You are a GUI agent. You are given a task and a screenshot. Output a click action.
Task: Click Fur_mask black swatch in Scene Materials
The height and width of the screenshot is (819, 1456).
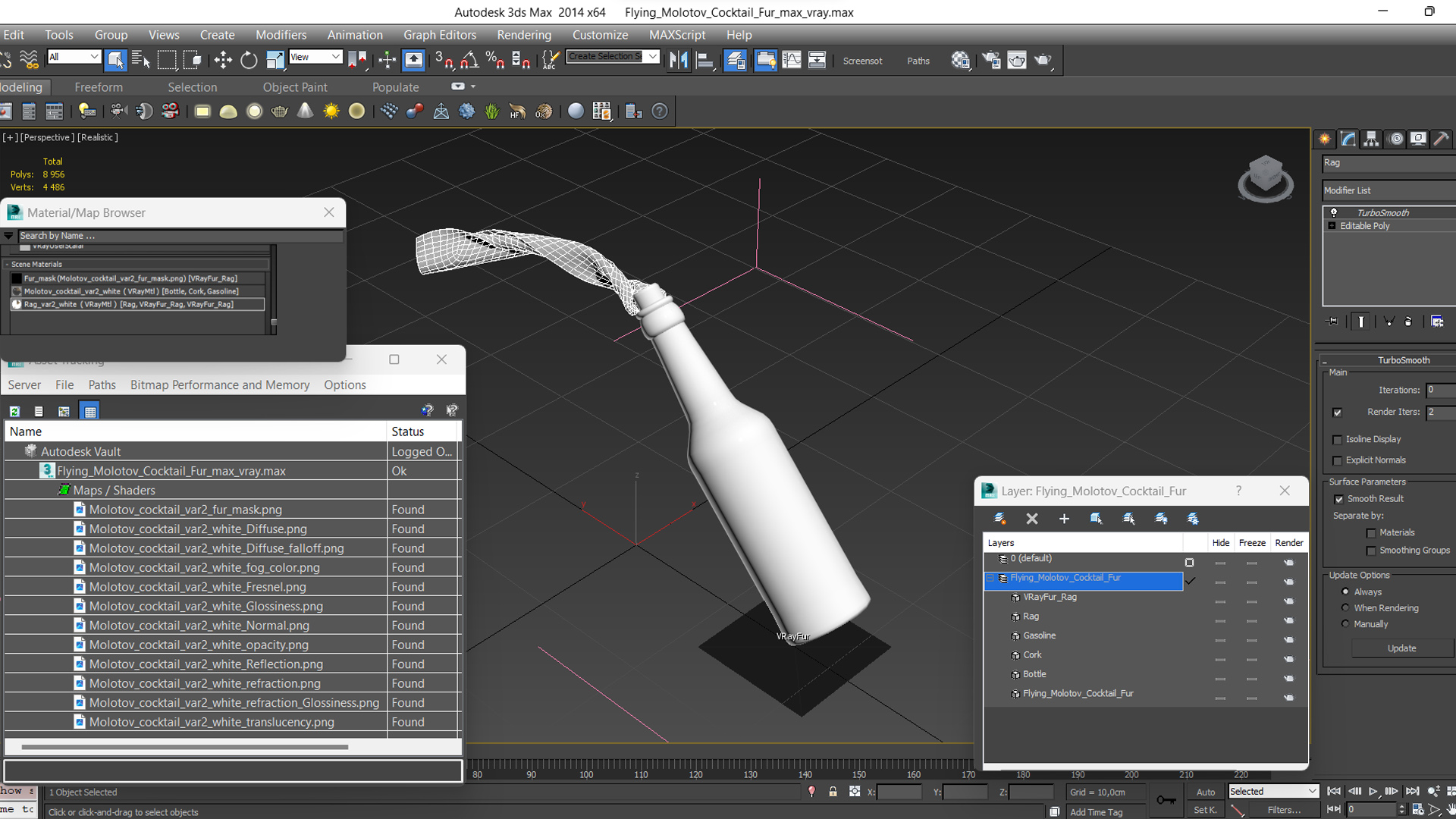17,278
